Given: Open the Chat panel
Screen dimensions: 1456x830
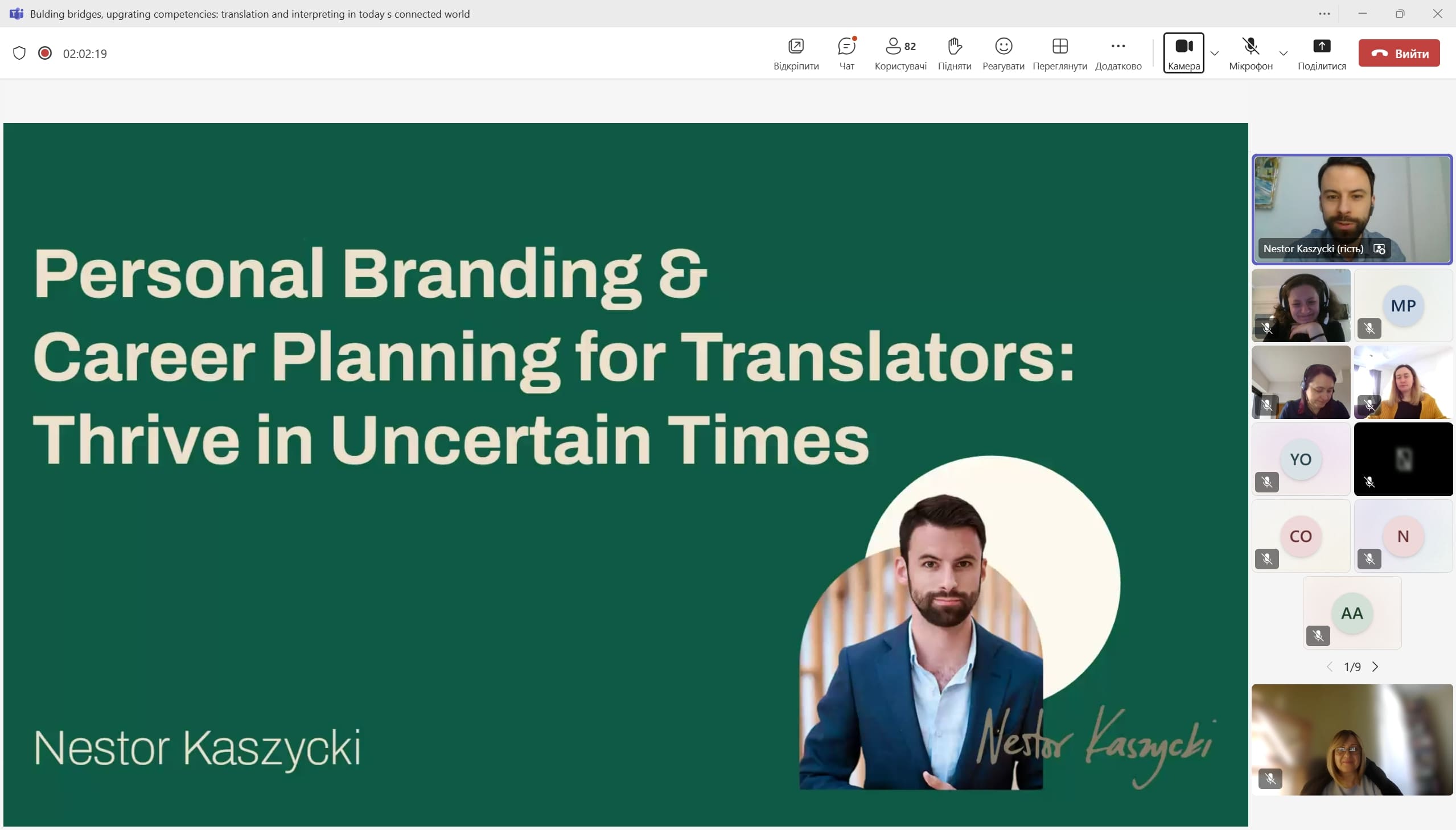Looking at the screenshot, I should tap(846, 53).
